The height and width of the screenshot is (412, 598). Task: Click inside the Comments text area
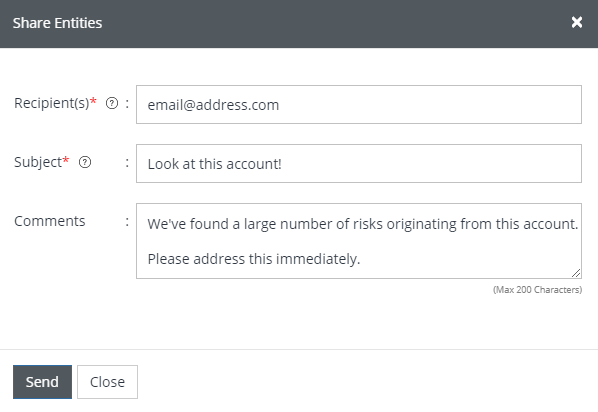tap(359, 241)
